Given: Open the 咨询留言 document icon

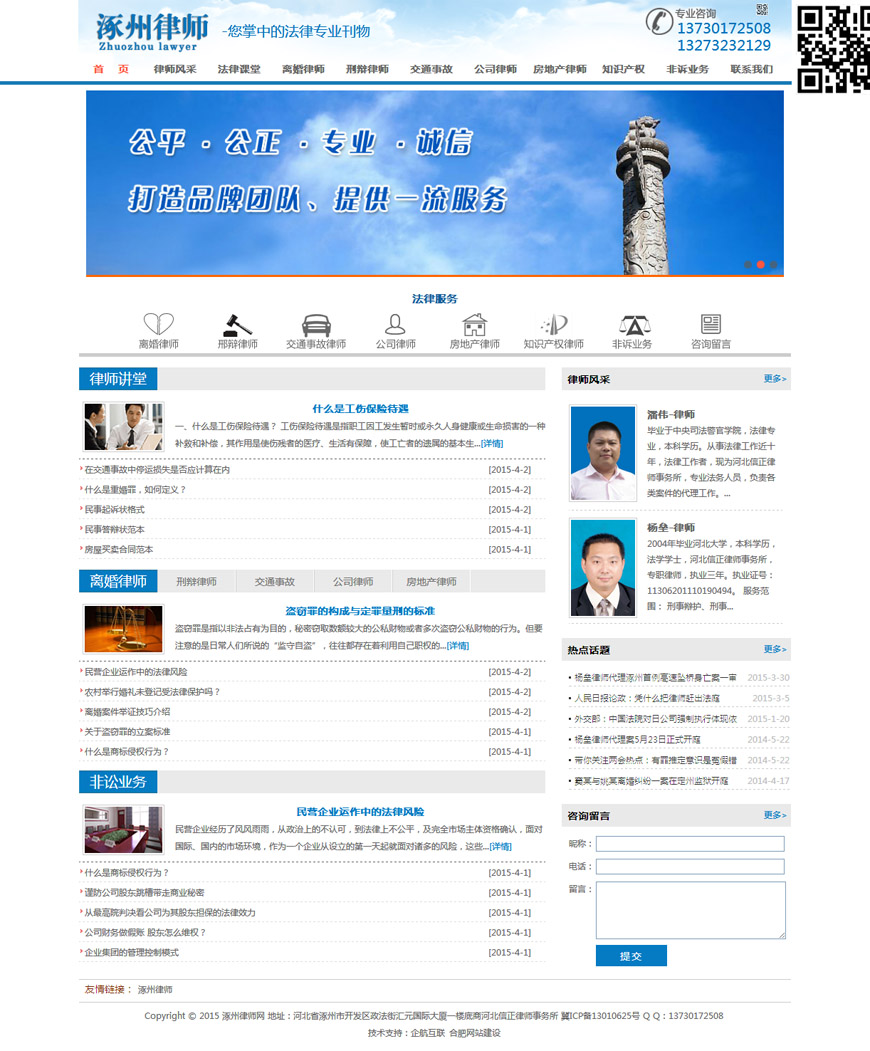Looking at the screenshot, I should click(x=711, y=324).
